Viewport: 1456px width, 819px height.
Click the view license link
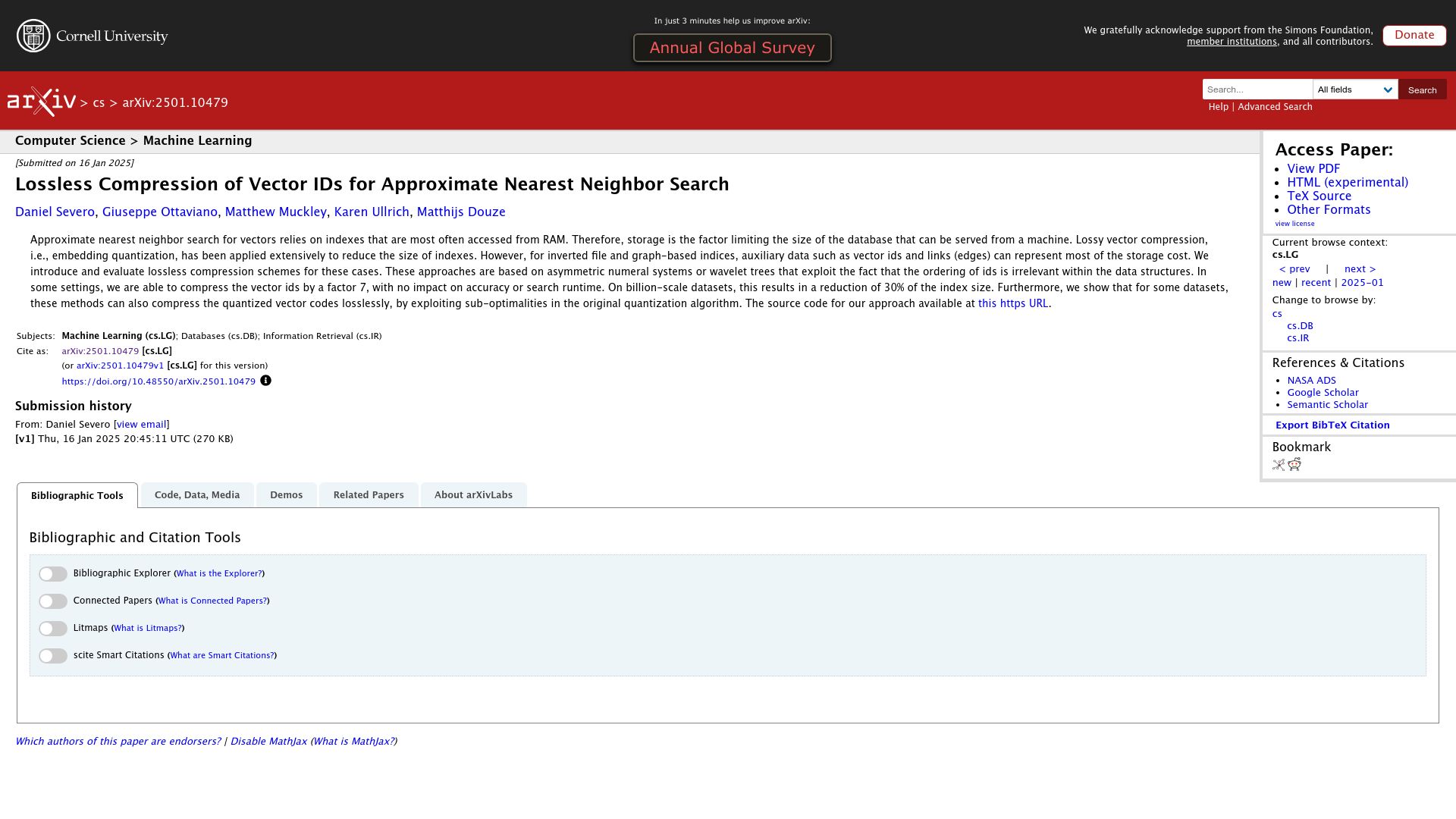click(1294, 224)
